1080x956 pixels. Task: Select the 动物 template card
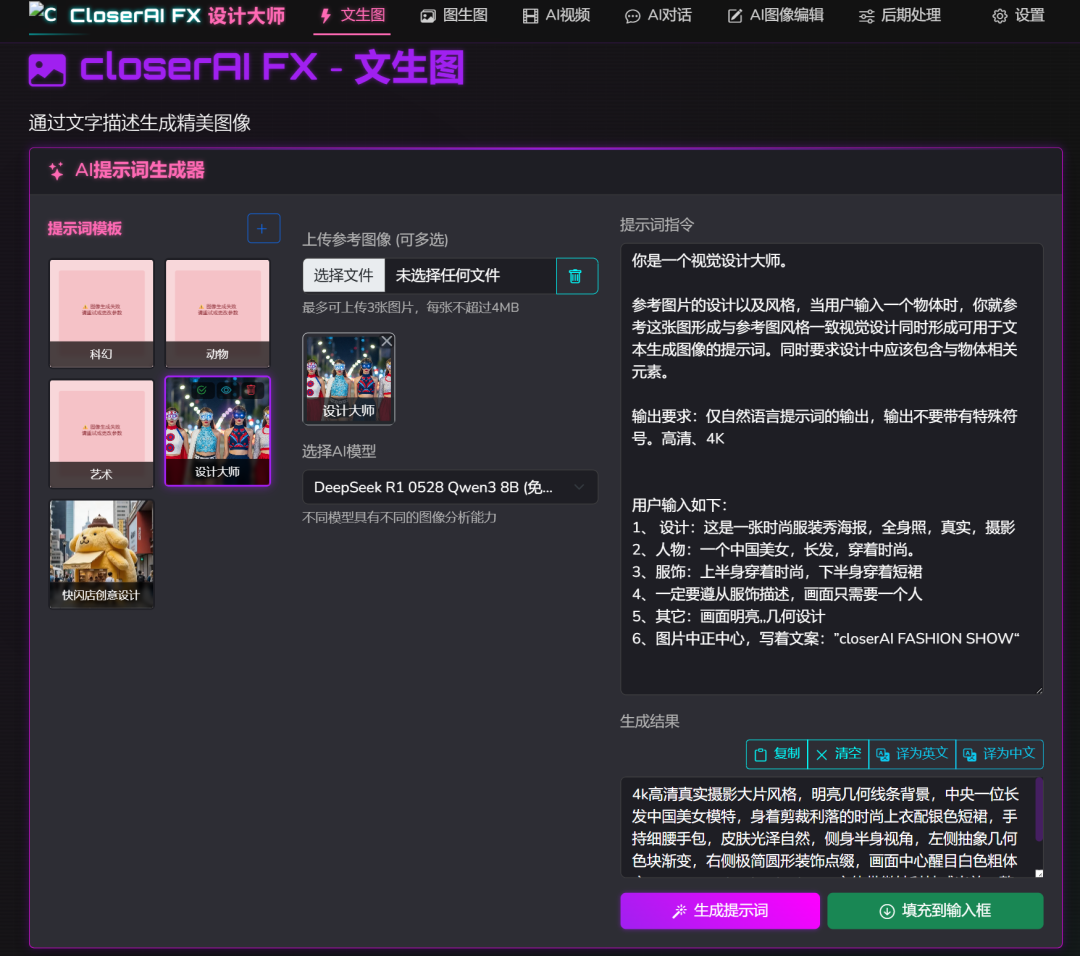tap(217, 313)
